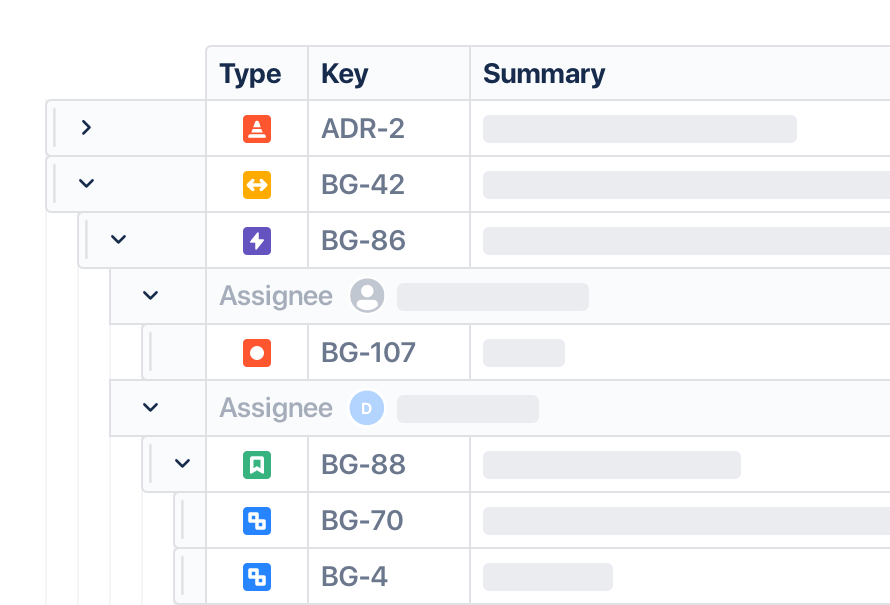Click the Type column header
The height and width of the screenshot is (605, 890).
[250, 74]
